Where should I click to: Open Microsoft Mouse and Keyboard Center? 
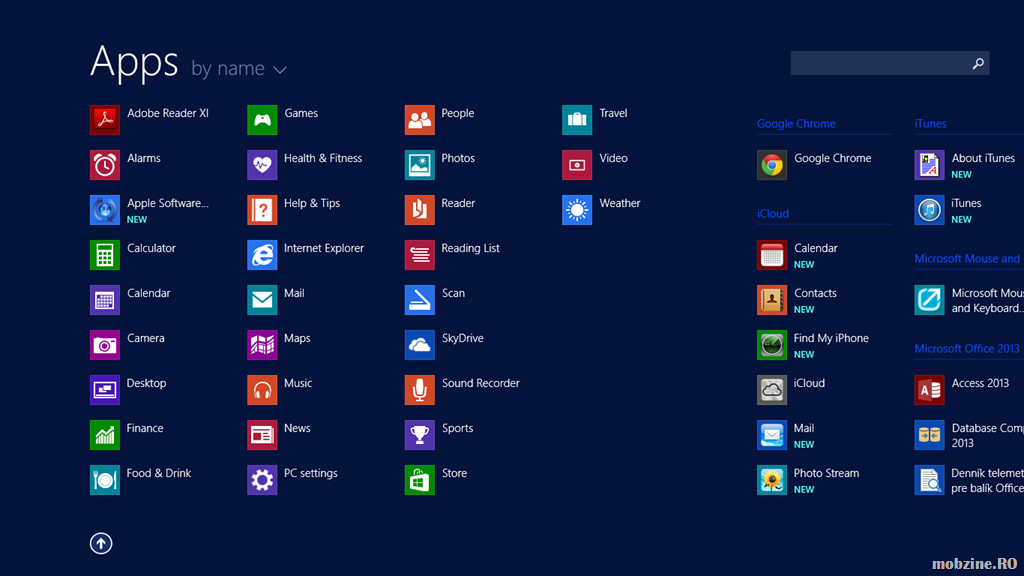click(x=968, y=300)
